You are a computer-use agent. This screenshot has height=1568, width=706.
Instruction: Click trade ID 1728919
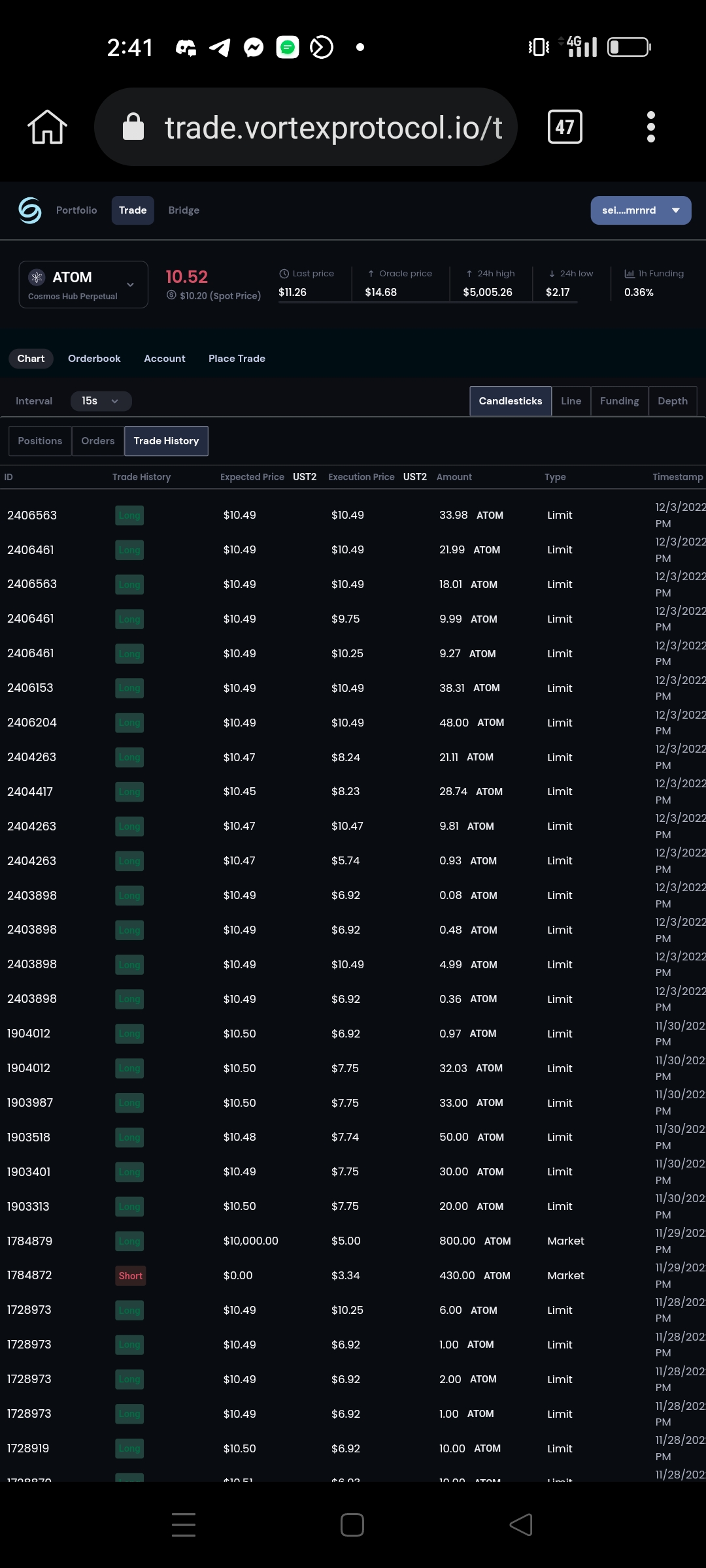point(28,1448)
